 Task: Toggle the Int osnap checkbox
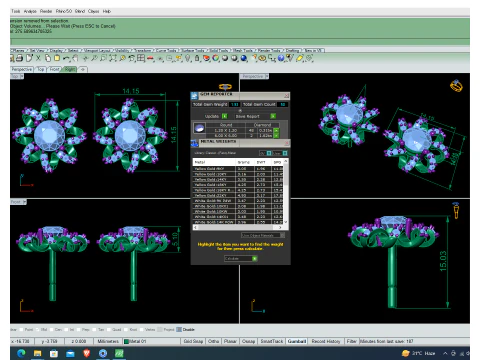(66, 330)
